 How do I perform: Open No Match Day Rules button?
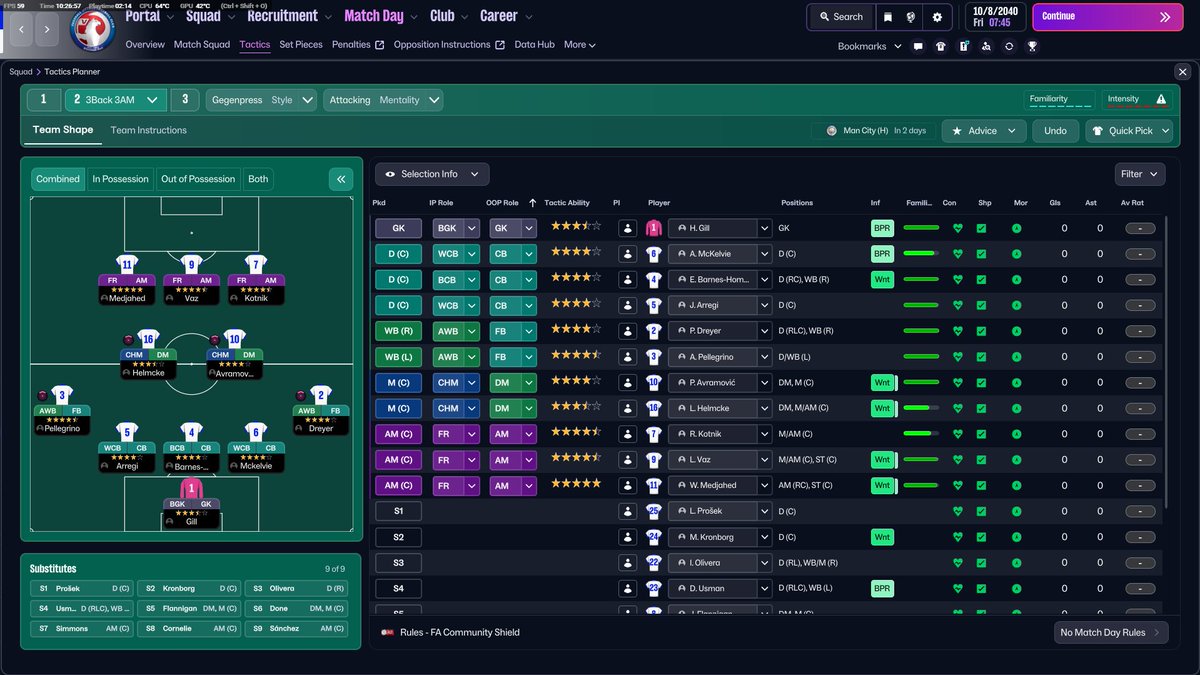(1111, 632)
